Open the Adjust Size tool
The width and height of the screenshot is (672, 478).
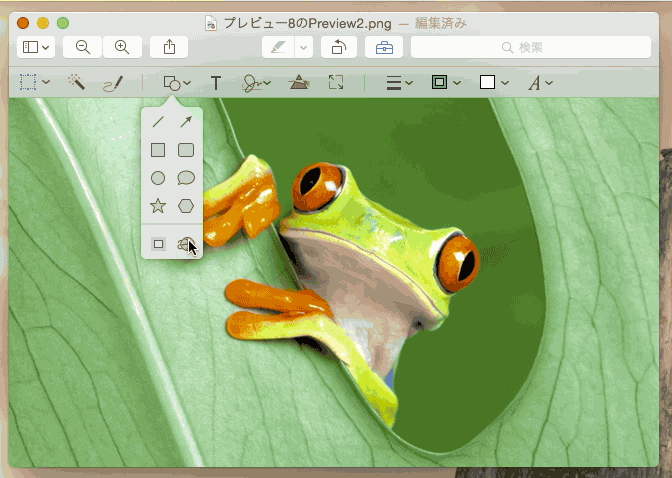pyautogui.click(x=336, y=82)
